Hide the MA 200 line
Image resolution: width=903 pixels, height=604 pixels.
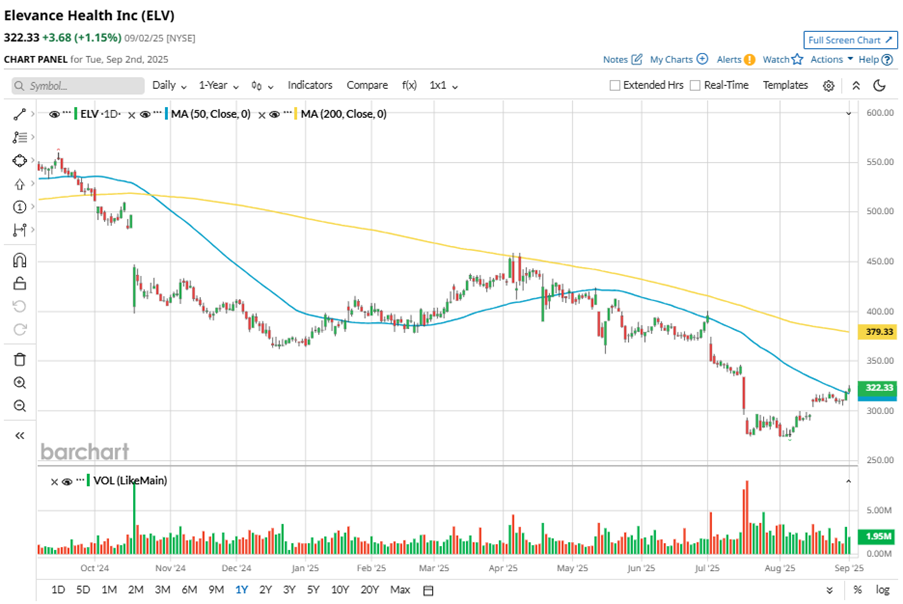[274, 114]
